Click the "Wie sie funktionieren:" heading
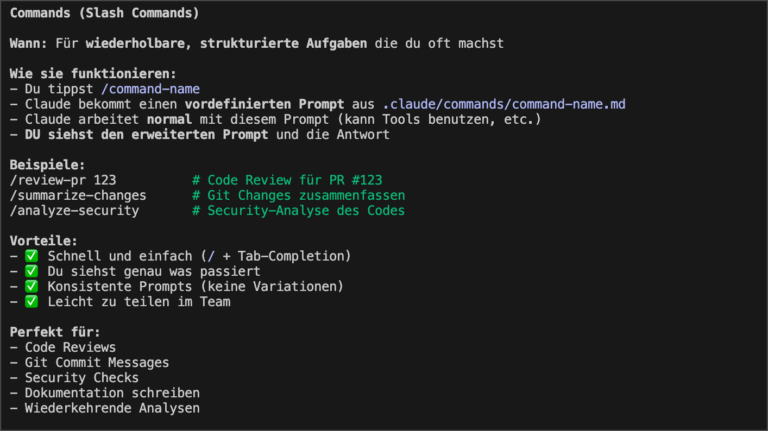 (93, 73)
